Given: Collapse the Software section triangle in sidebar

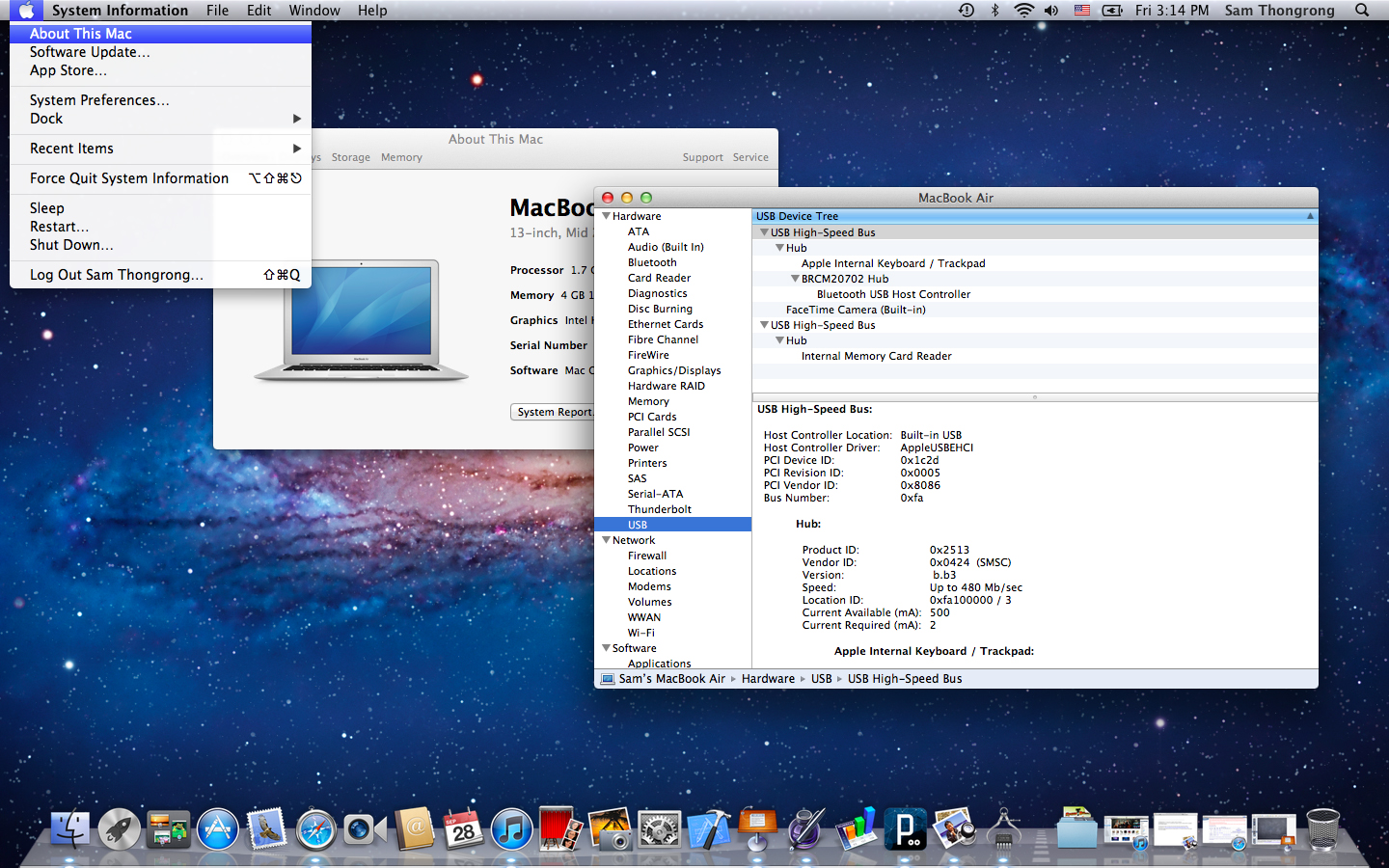Looking at the screenshot, I should pyautogui.click(x=606, y=648).
